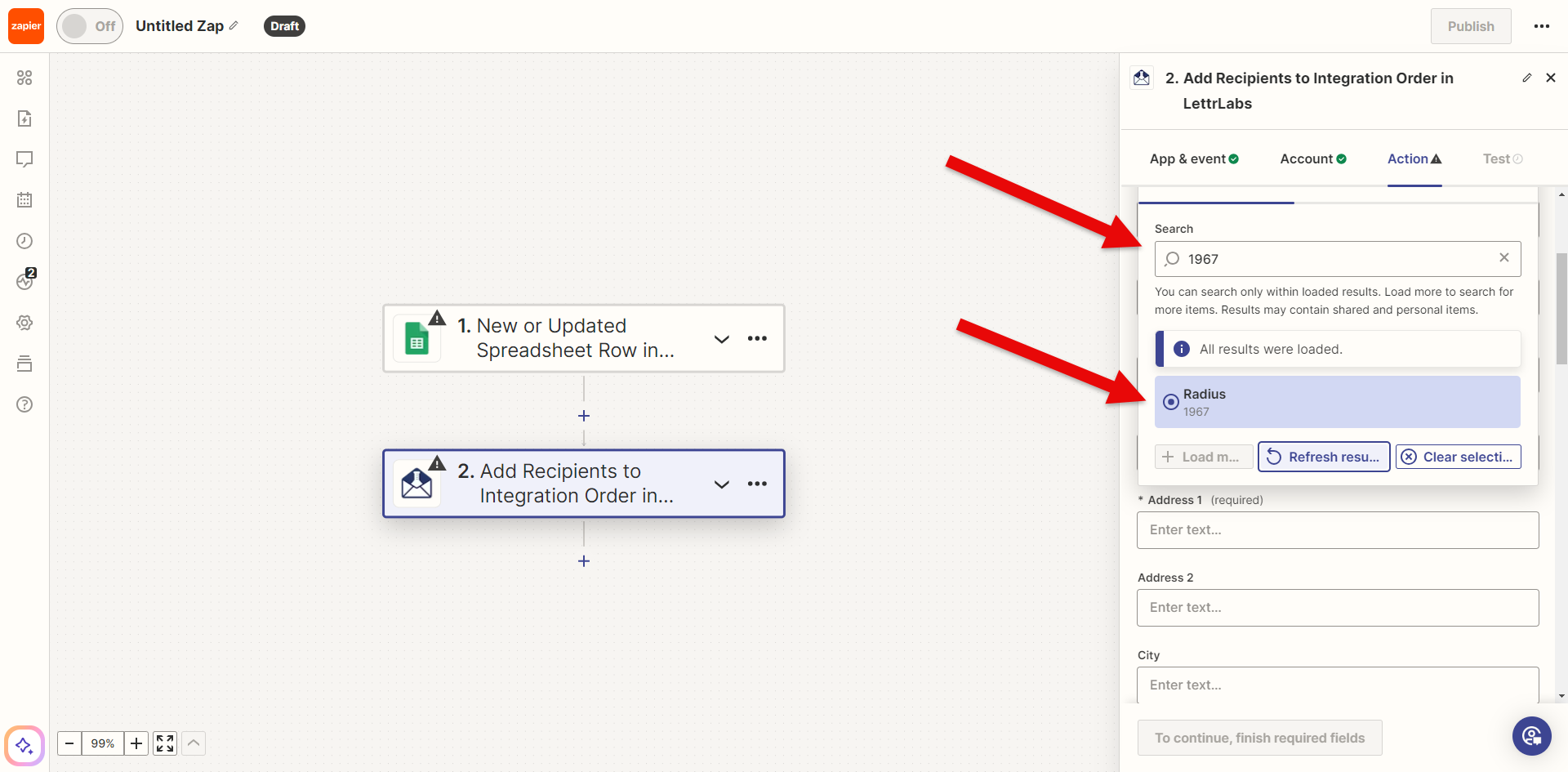Image resolution: width=1568 pixels, height=772 pixels.
Task: Switch to the Account tab
Action: [1313, 159]
